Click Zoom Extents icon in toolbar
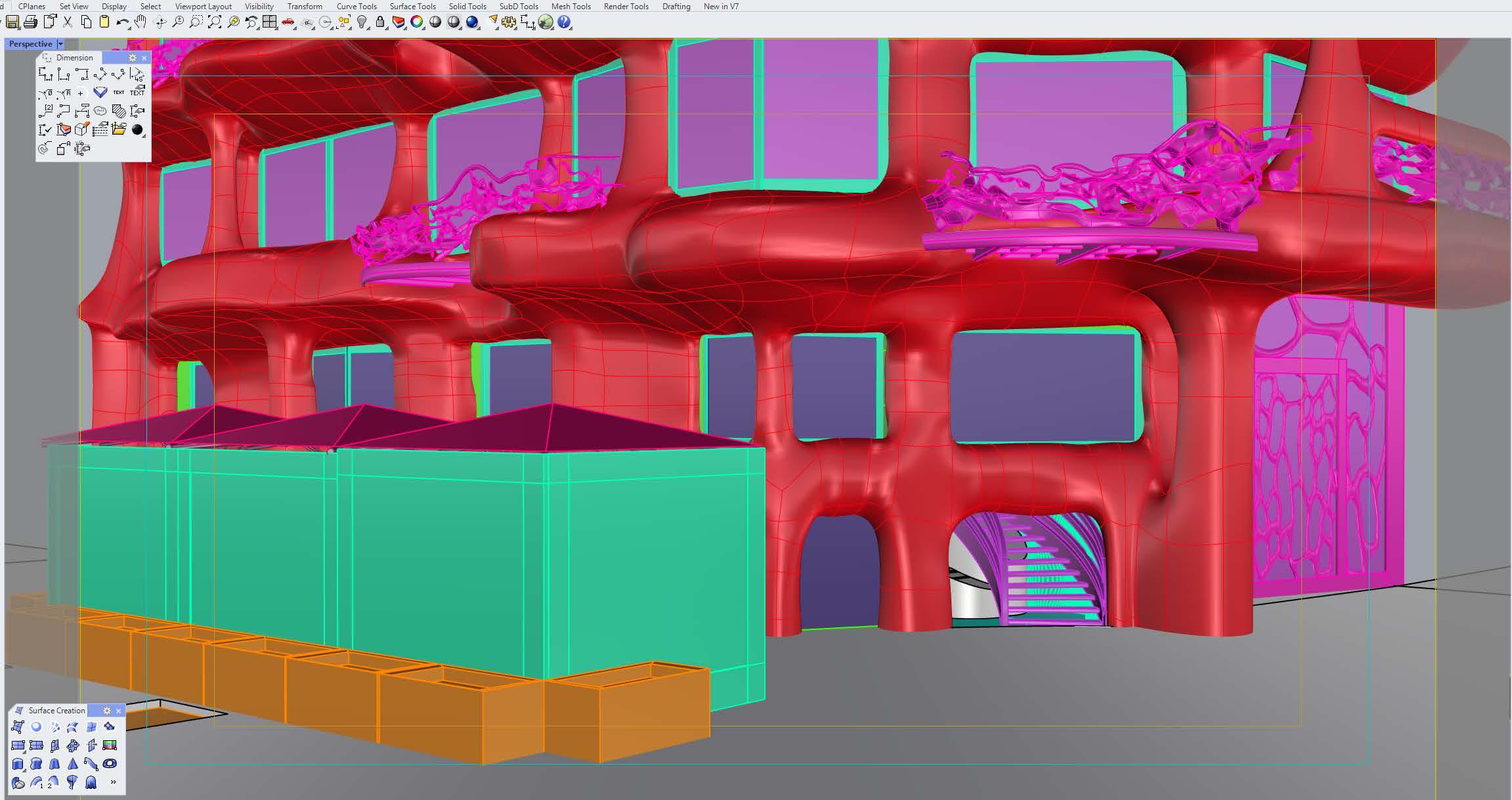The height and width of the screenshot is (800, 1512). (215, 22)
